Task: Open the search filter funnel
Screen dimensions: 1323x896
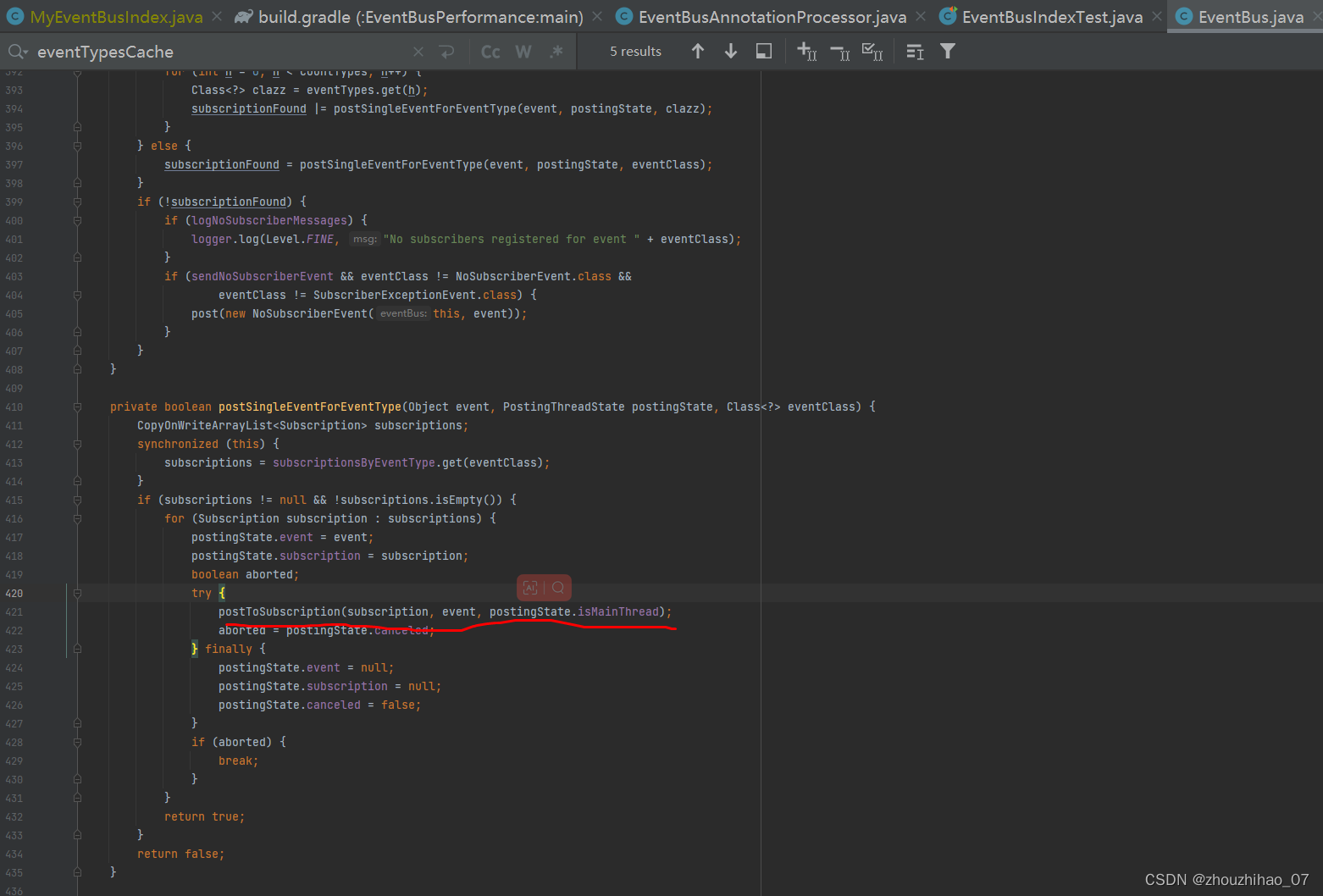Action: tap(948, 52)
